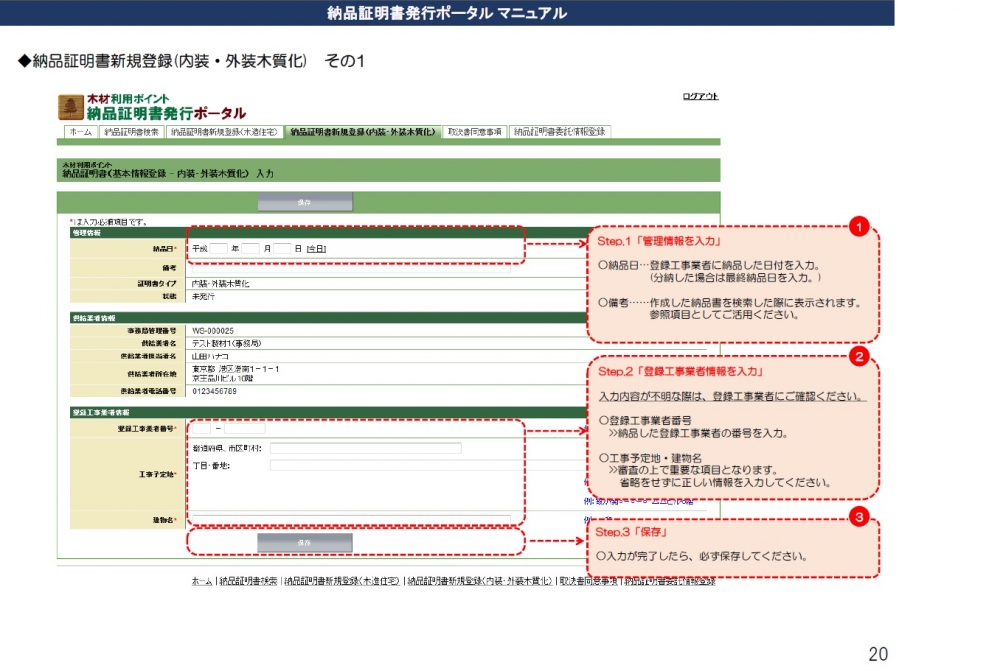Switch to the 納品証明書検索 tab
The width and height of the screenshot is (1000, 671).
132,132
